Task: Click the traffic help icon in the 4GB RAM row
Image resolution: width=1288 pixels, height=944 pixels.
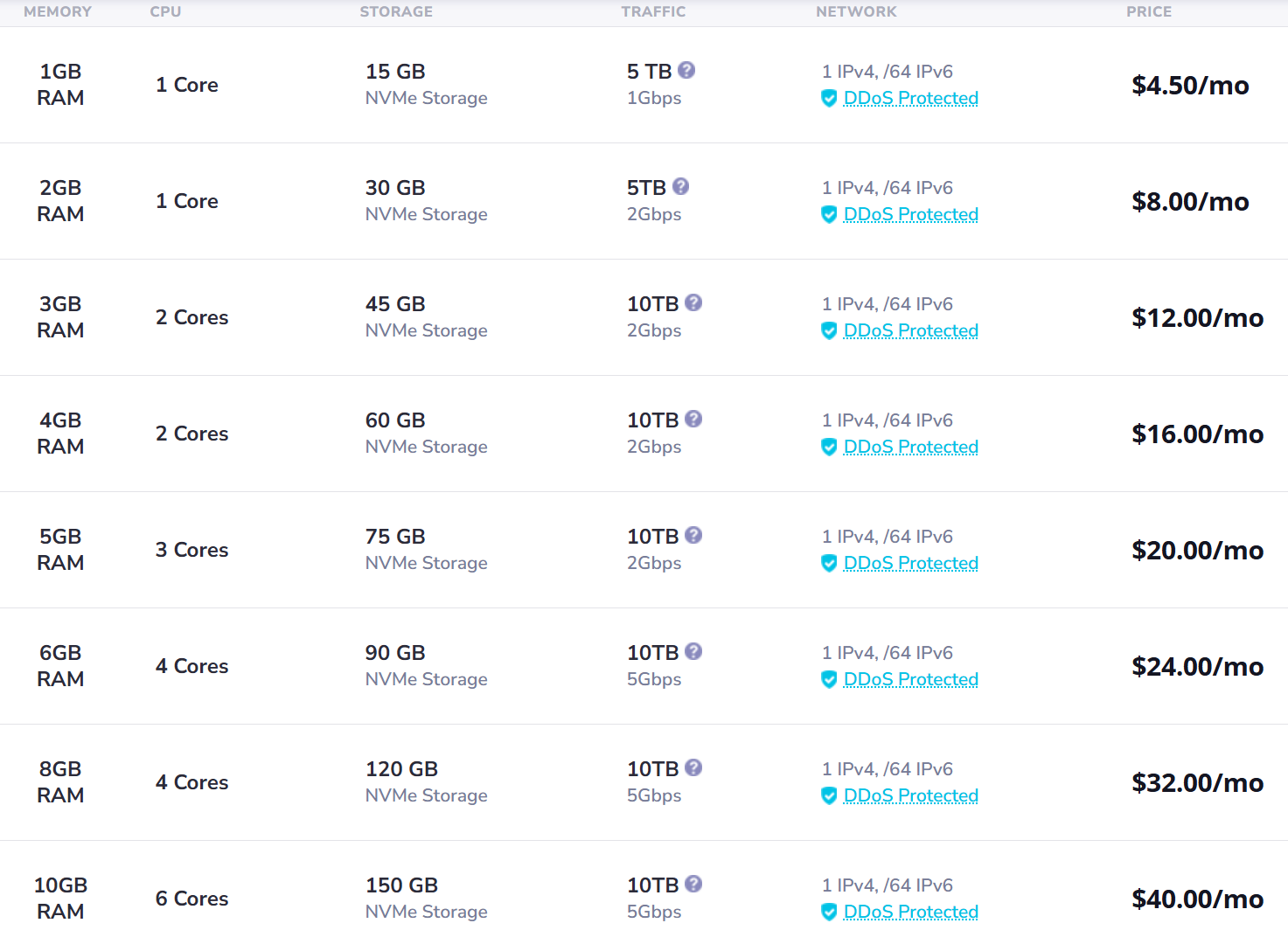Action: pos(693,419)
